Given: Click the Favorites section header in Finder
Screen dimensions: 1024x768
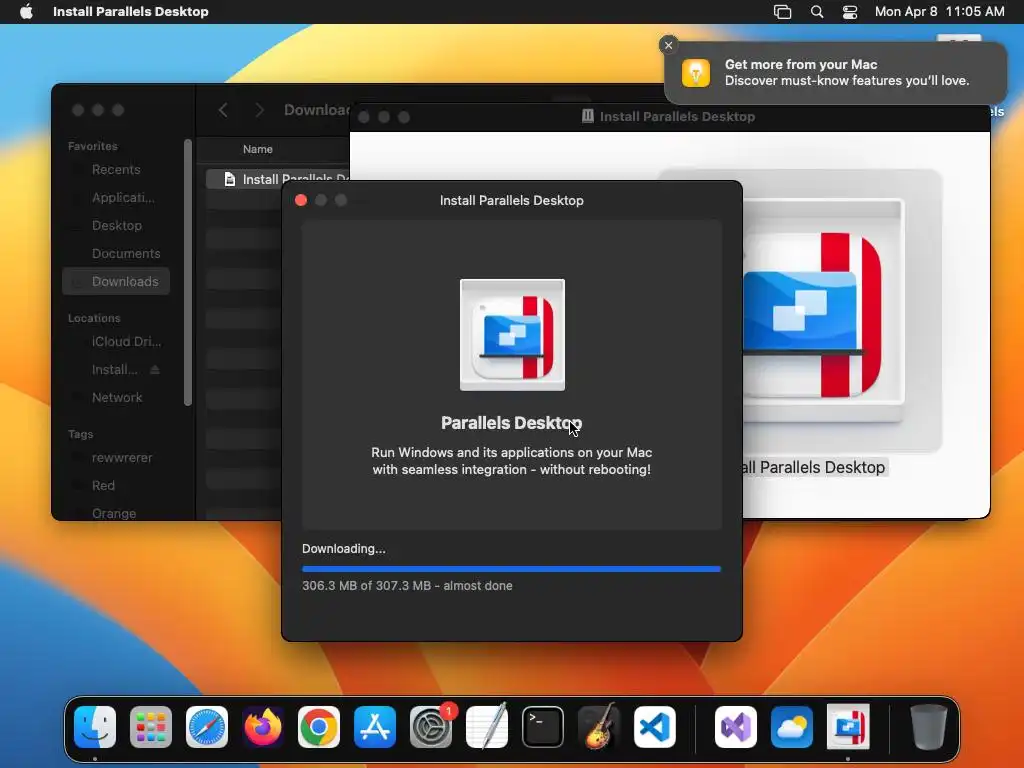Looking at the screenshot, I should (x=93, y=146).
